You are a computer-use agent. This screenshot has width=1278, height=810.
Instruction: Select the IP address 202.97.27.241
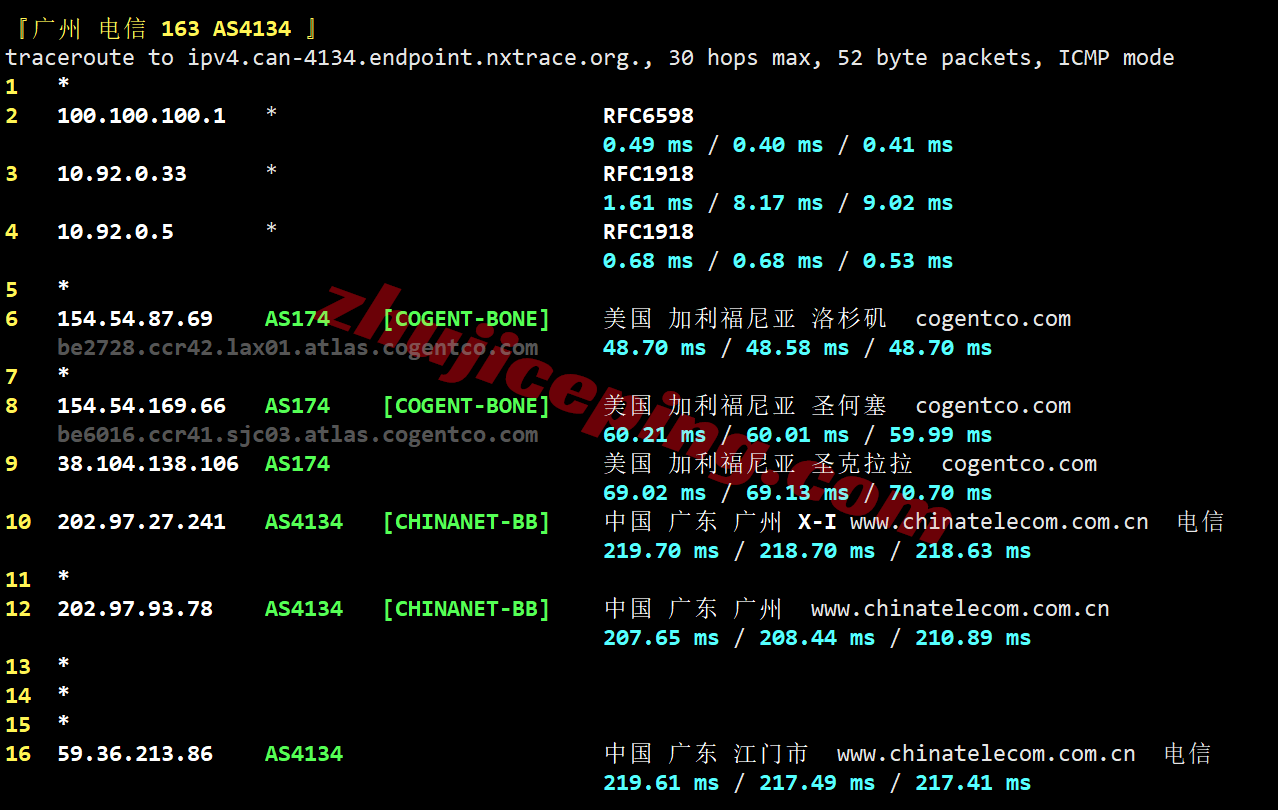click(141, 522)
